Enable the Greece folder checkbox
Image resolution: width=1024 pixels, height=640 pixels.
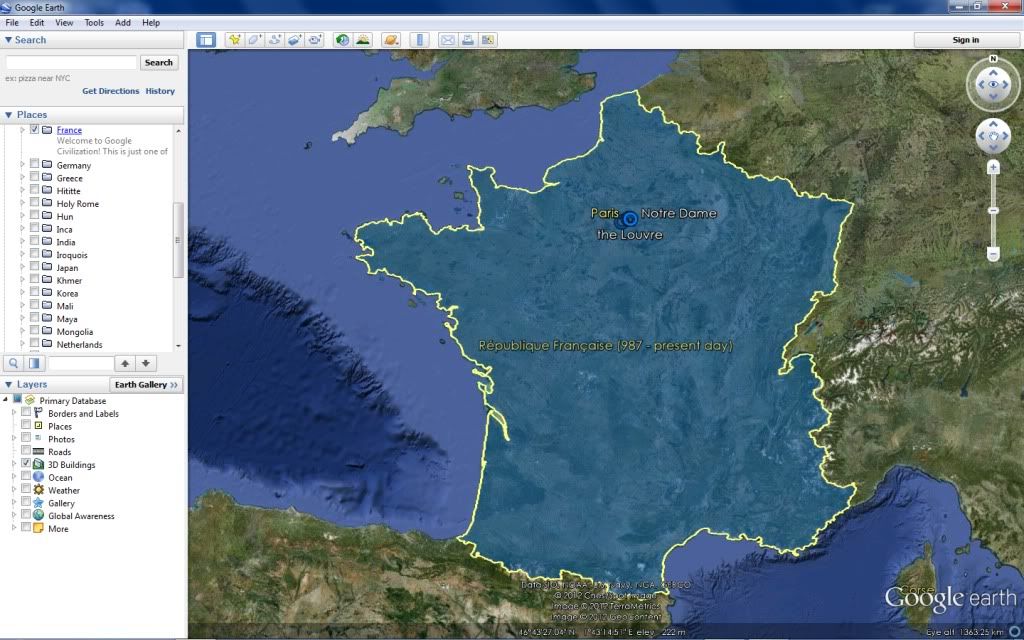pyautogui.click(x=35, y=177)
